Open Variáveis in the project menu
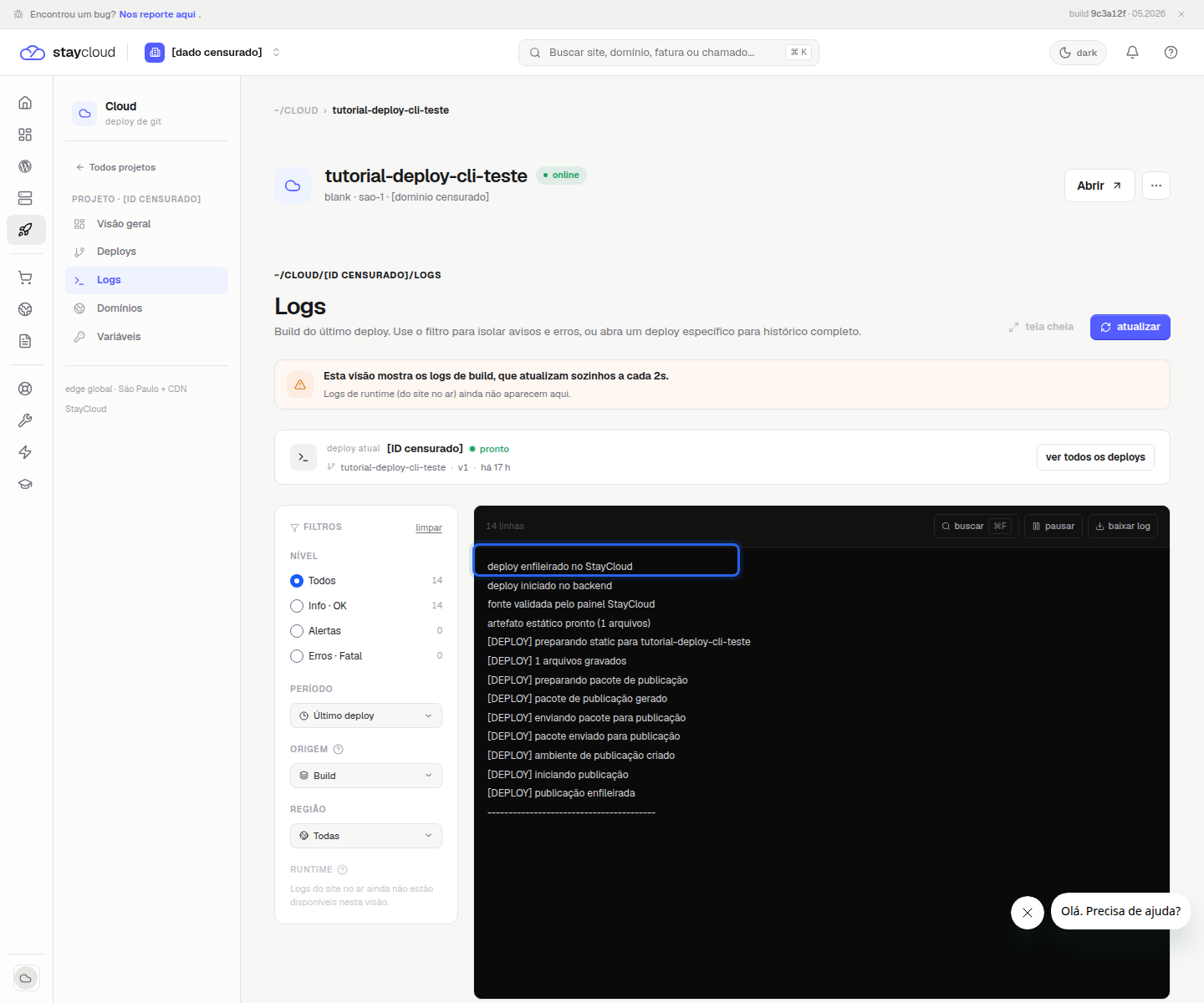Image resolution: width=1204 pixels, height=1003 pixels. (x=146, y=337)
